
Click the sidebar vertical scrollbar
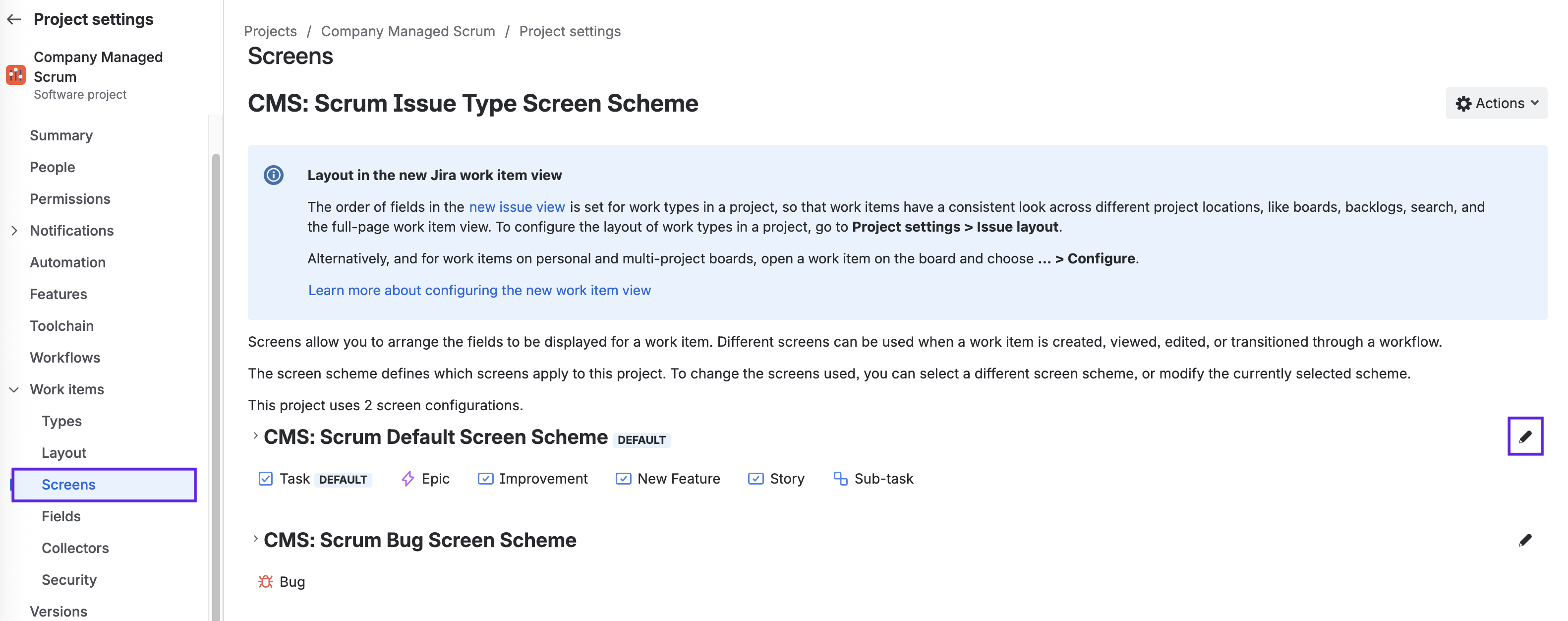pos(216,365)
